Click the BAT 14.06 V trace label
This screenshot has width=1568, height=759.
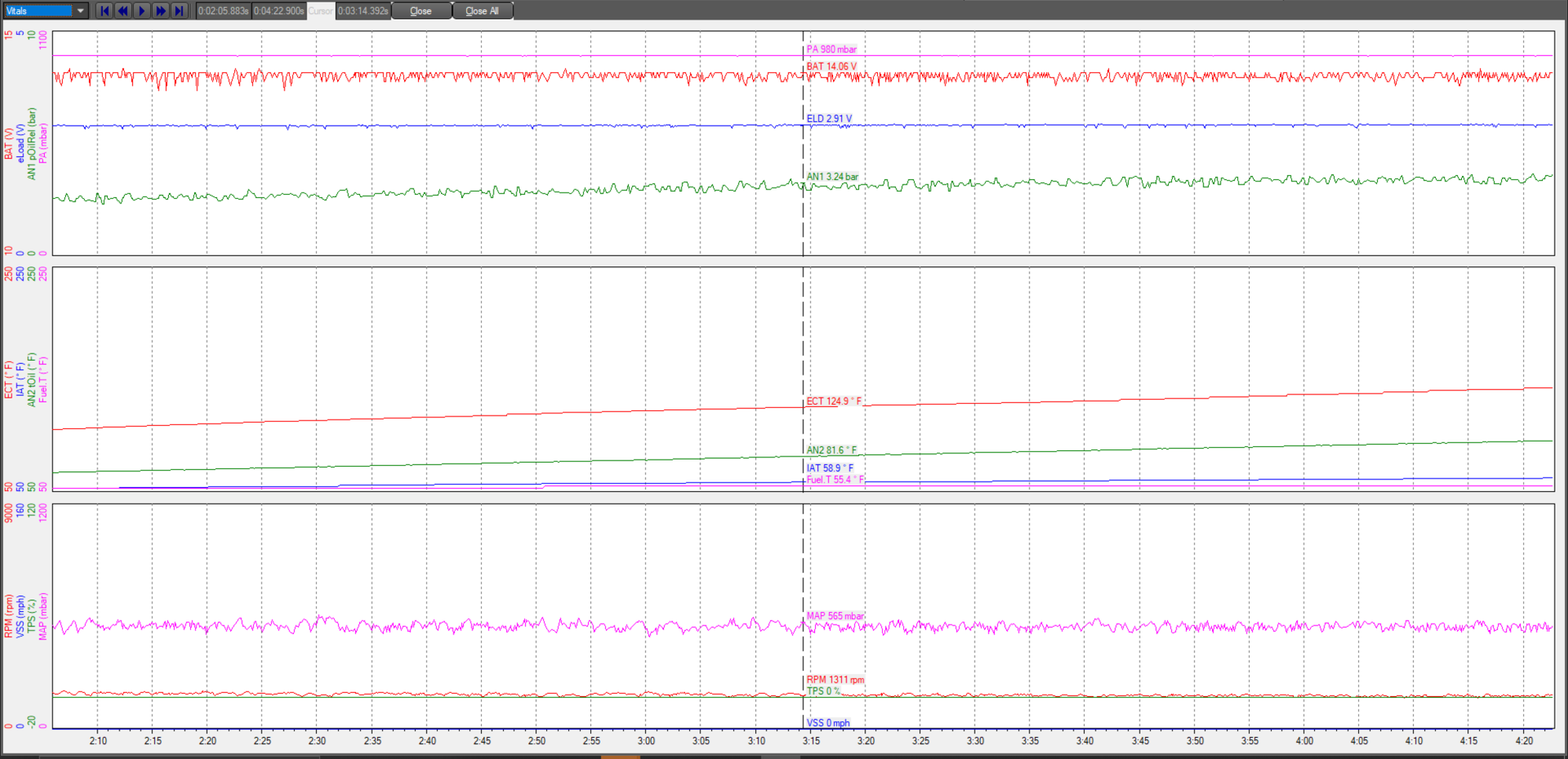coord(831,67)
